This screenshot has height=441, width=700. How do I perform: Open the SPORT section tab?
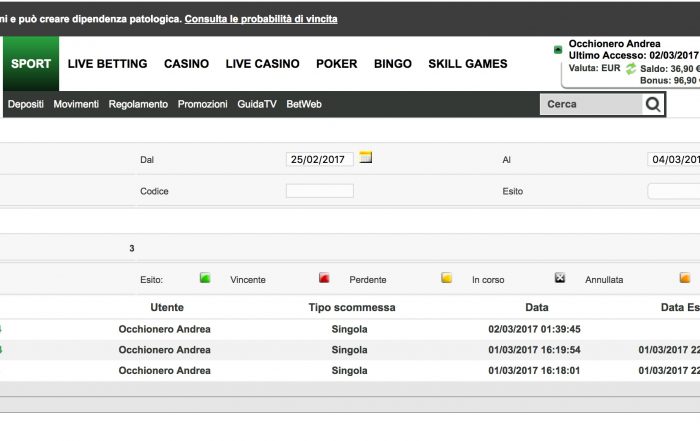[31, 64]
